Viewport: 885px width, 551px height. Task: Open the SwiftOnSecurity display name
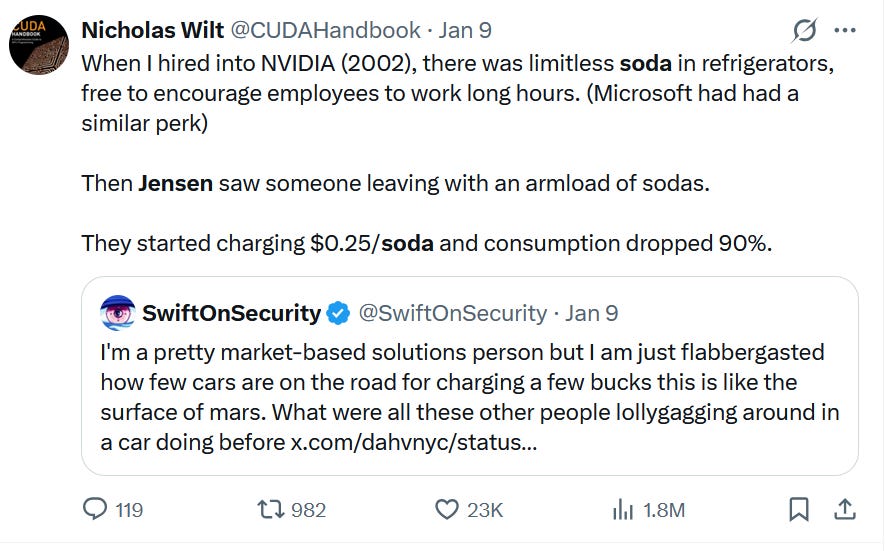(x=231, y=313)
